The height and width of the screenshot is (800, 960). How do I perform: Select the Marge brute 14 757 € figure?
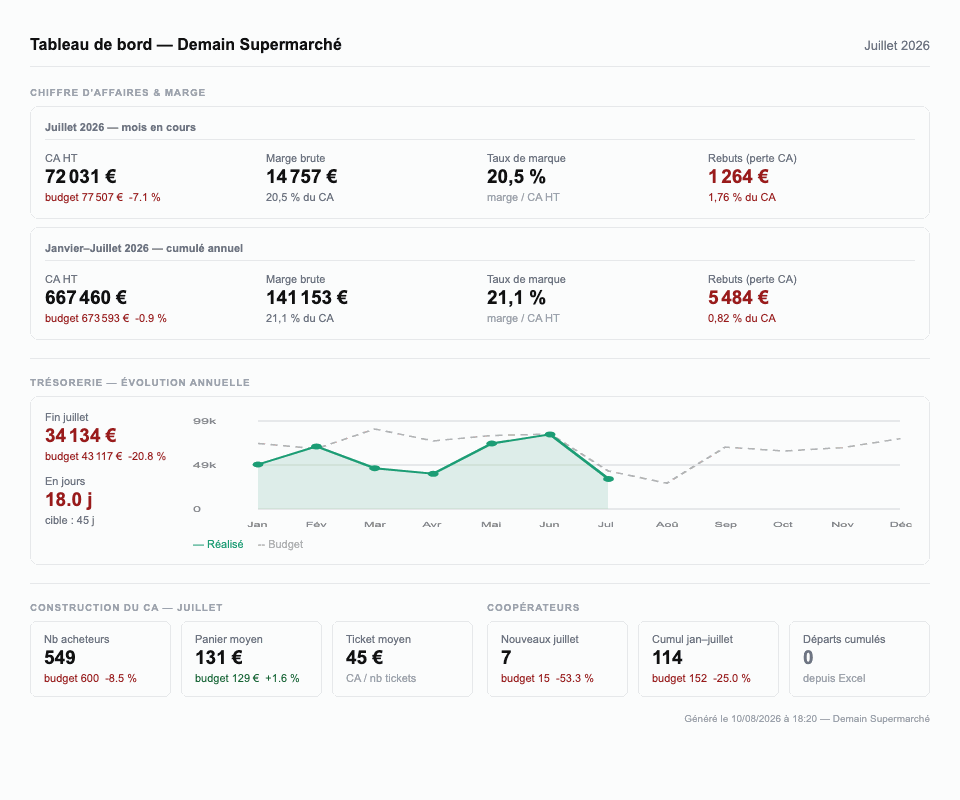(301, 177)
